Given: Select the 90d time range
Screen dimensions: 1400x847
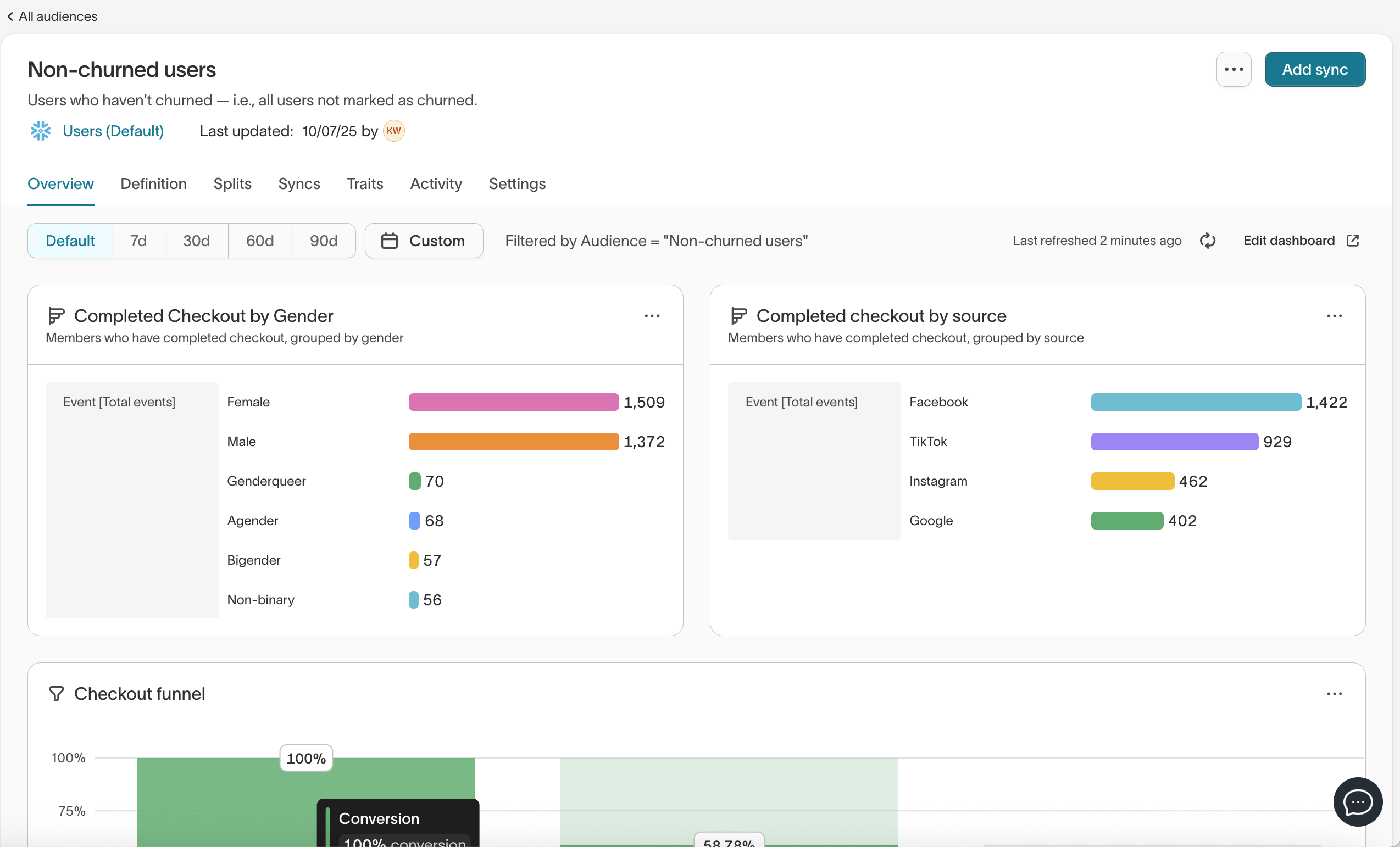Looking at the screenshot, I should pyautogui.click(x=323, y=241).
